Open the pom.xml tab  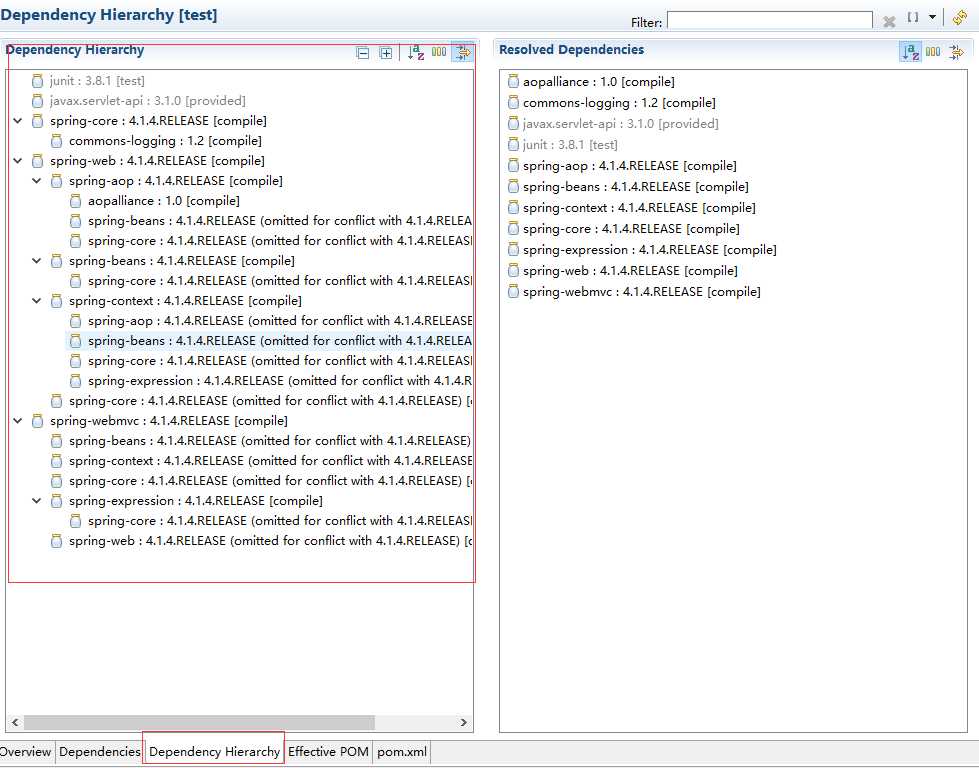[402, 752]
